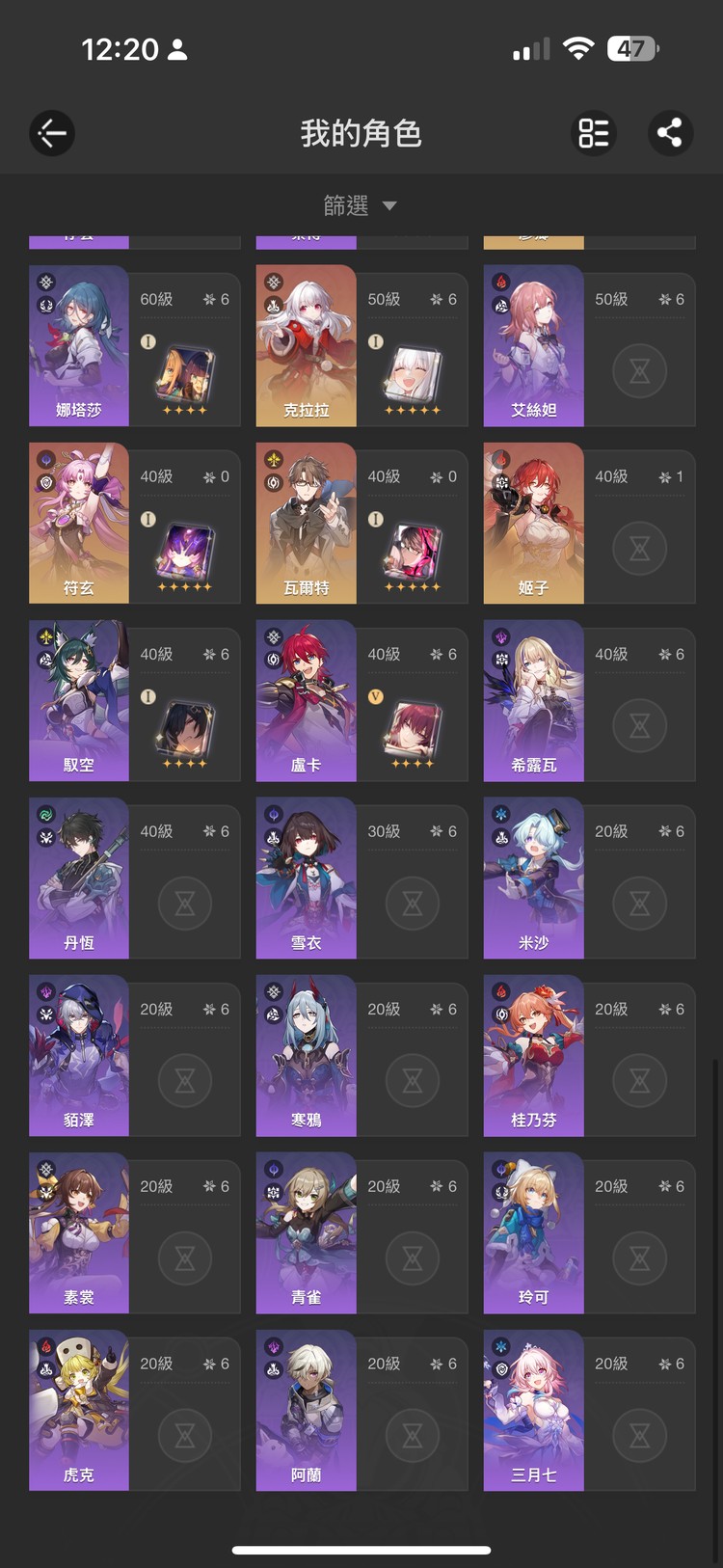Open 娜塔莎's equipped light cone icon
The image size is (723, 1568).
tap(185, 372)
